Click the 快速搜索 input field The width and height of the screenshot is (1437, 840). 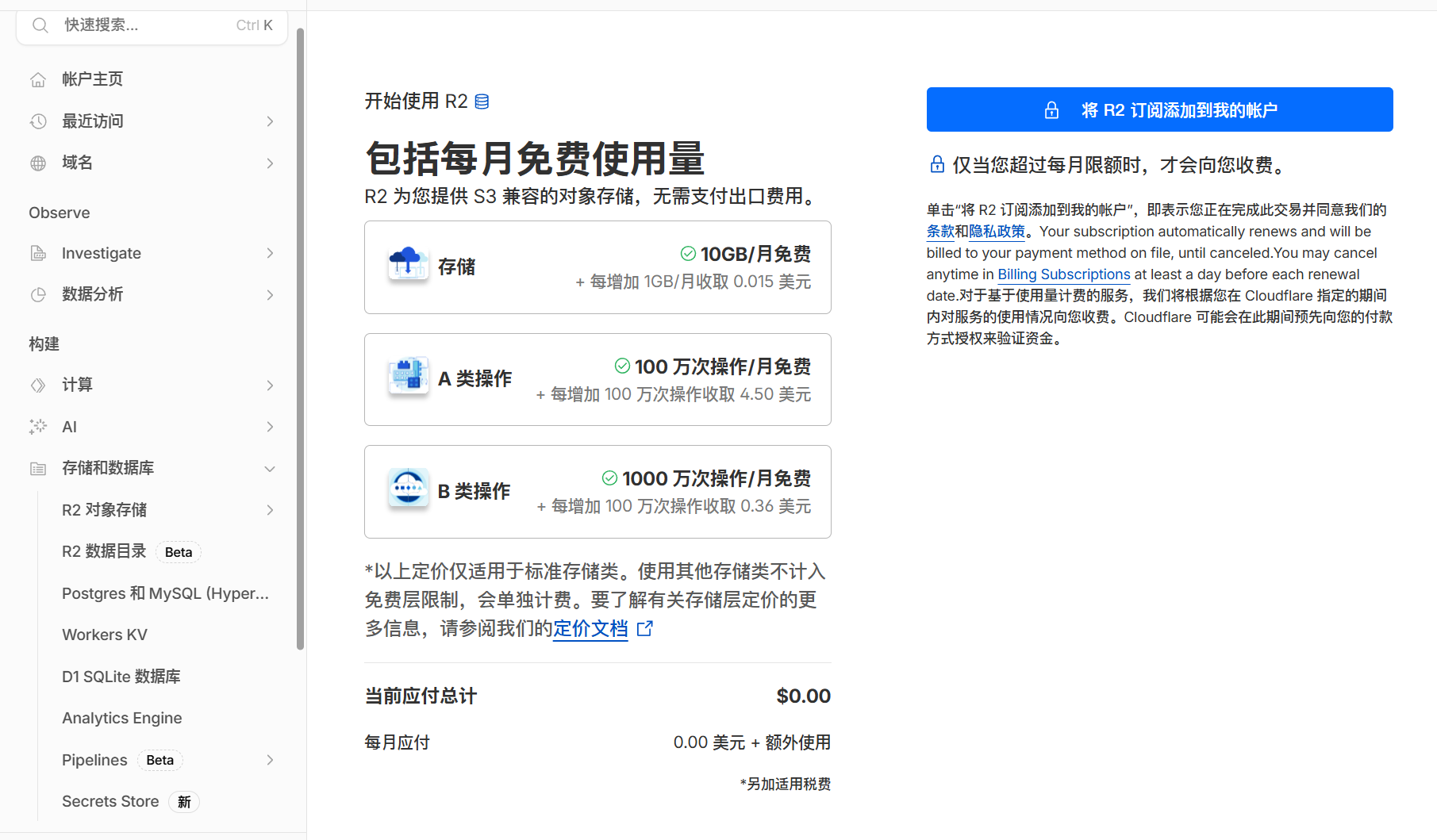[152, 25]
